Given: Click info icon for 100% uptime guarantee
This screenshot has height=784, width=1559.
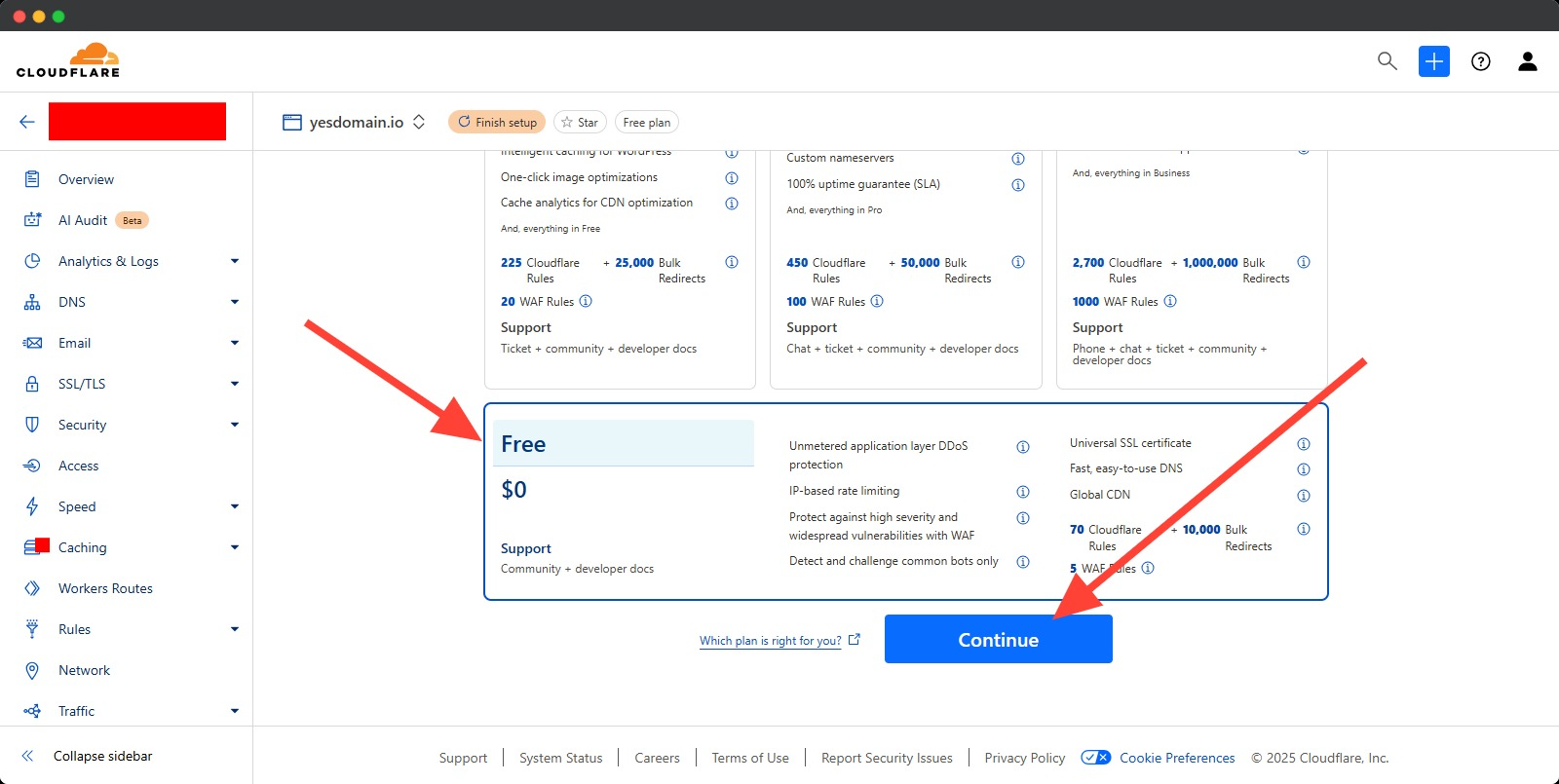Looking at the screenshot, I should click(1018, 185).
